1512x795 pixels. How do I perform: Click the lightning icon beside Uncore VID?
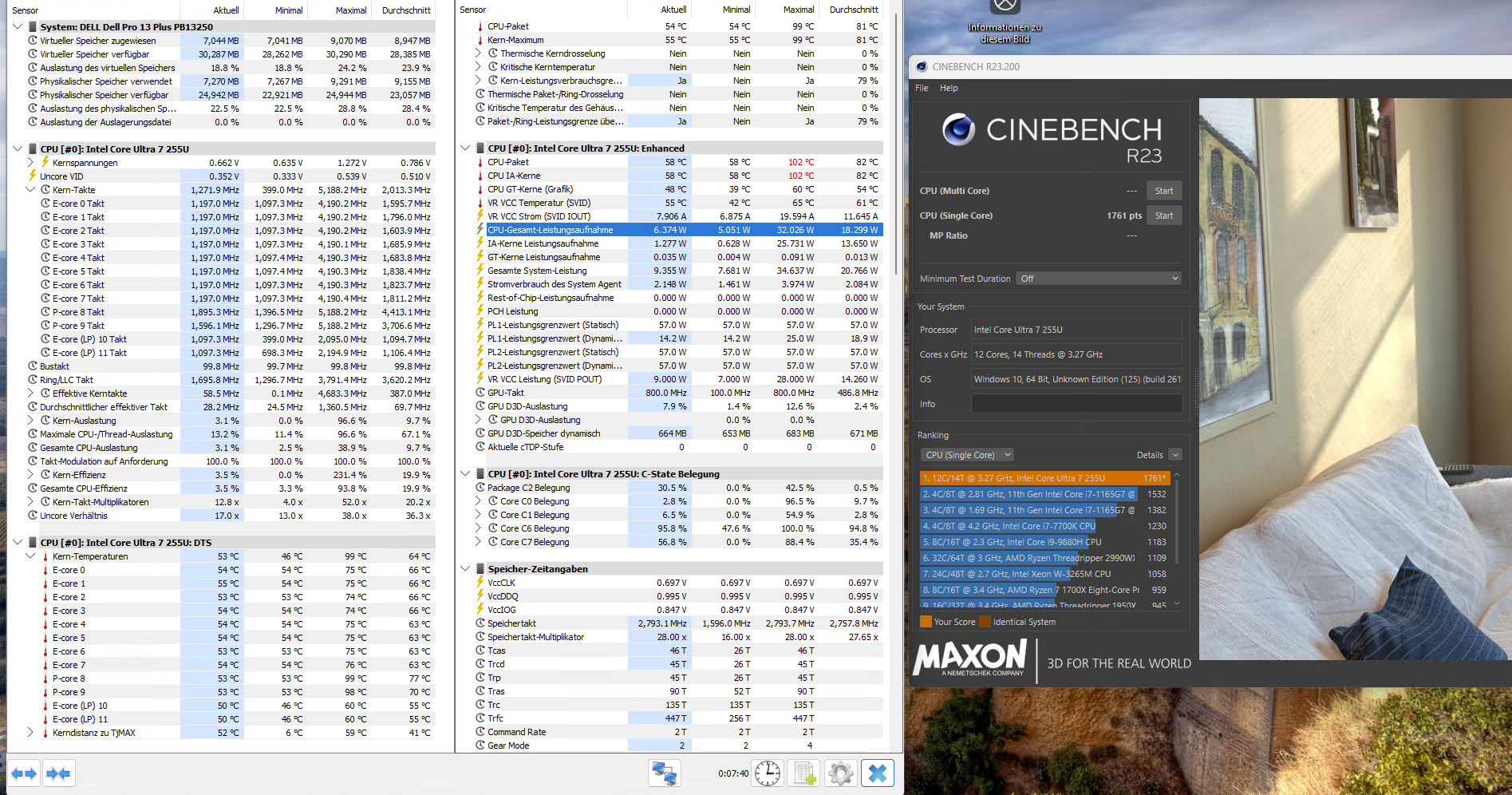[x=33, y=176]
